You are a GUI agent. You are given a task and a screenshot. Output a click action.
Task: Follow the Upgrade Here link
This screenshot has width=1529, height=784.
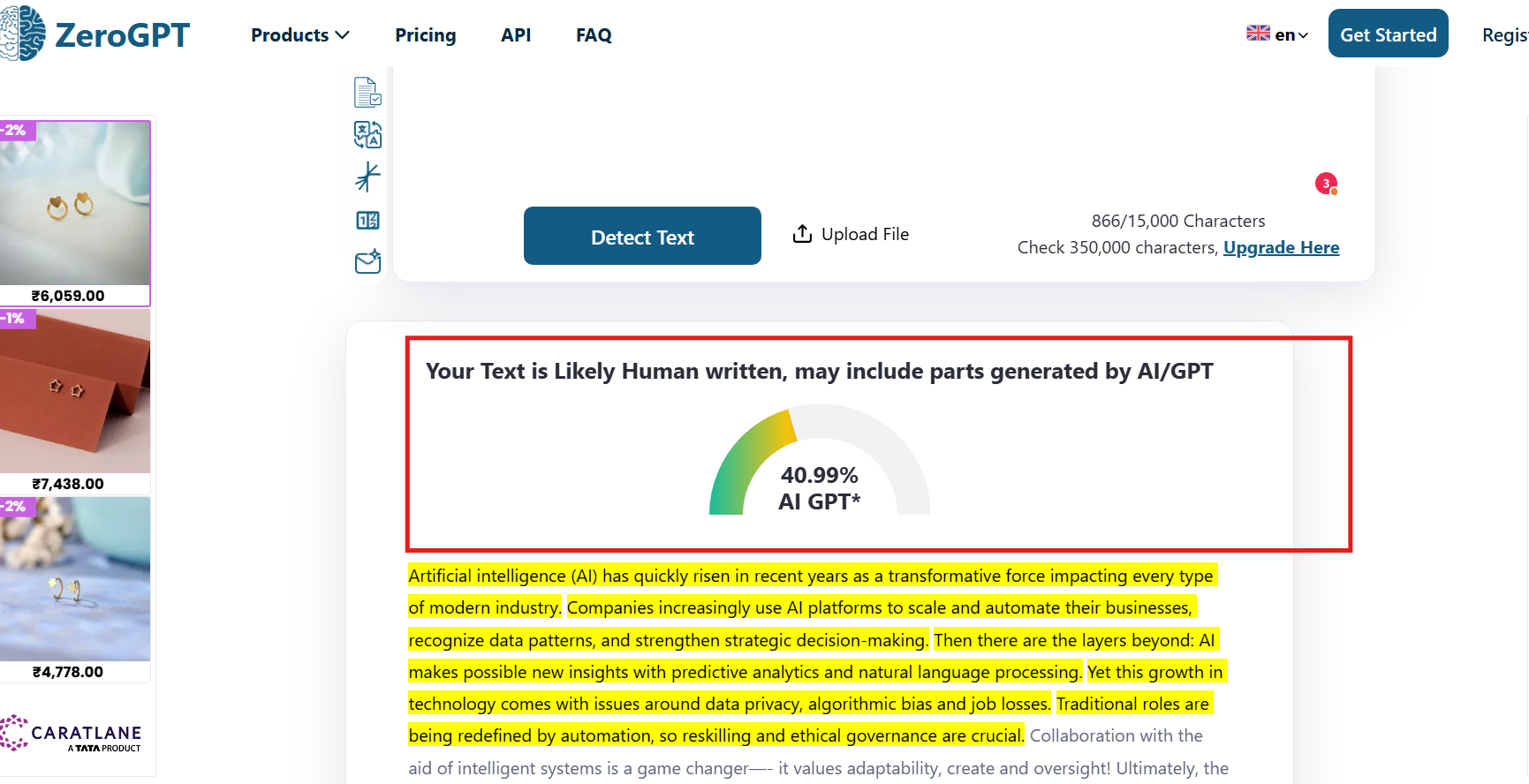[1281, 248]
